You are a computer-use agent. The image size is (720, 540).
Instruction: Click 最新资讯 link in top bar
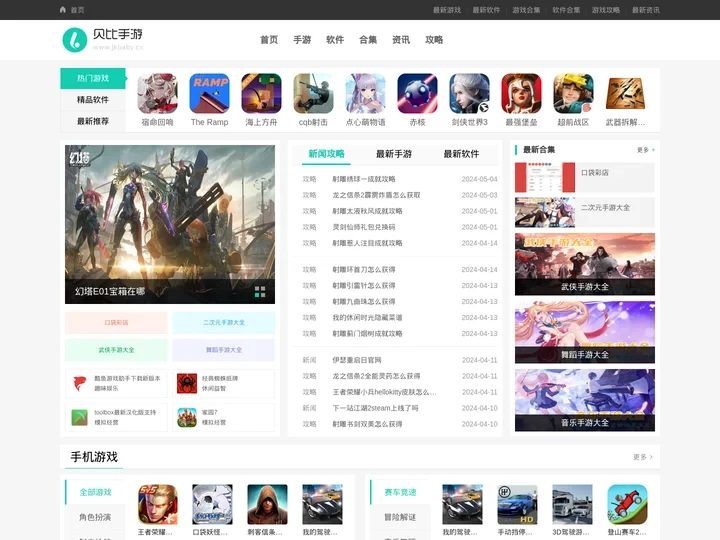pyautogui.click(x=646, y=10)
